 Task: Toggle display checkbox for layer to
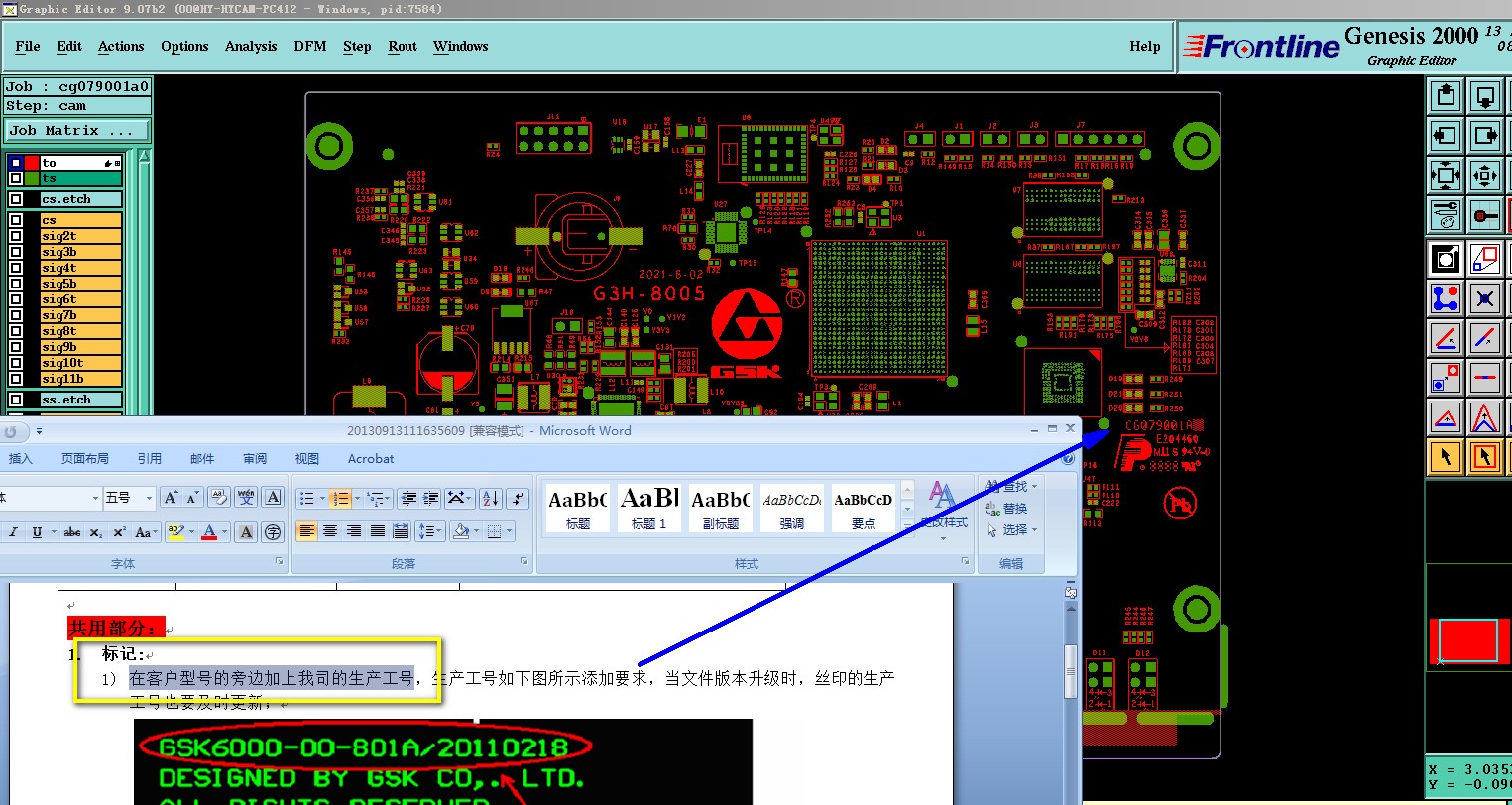[x=16, y=163]
